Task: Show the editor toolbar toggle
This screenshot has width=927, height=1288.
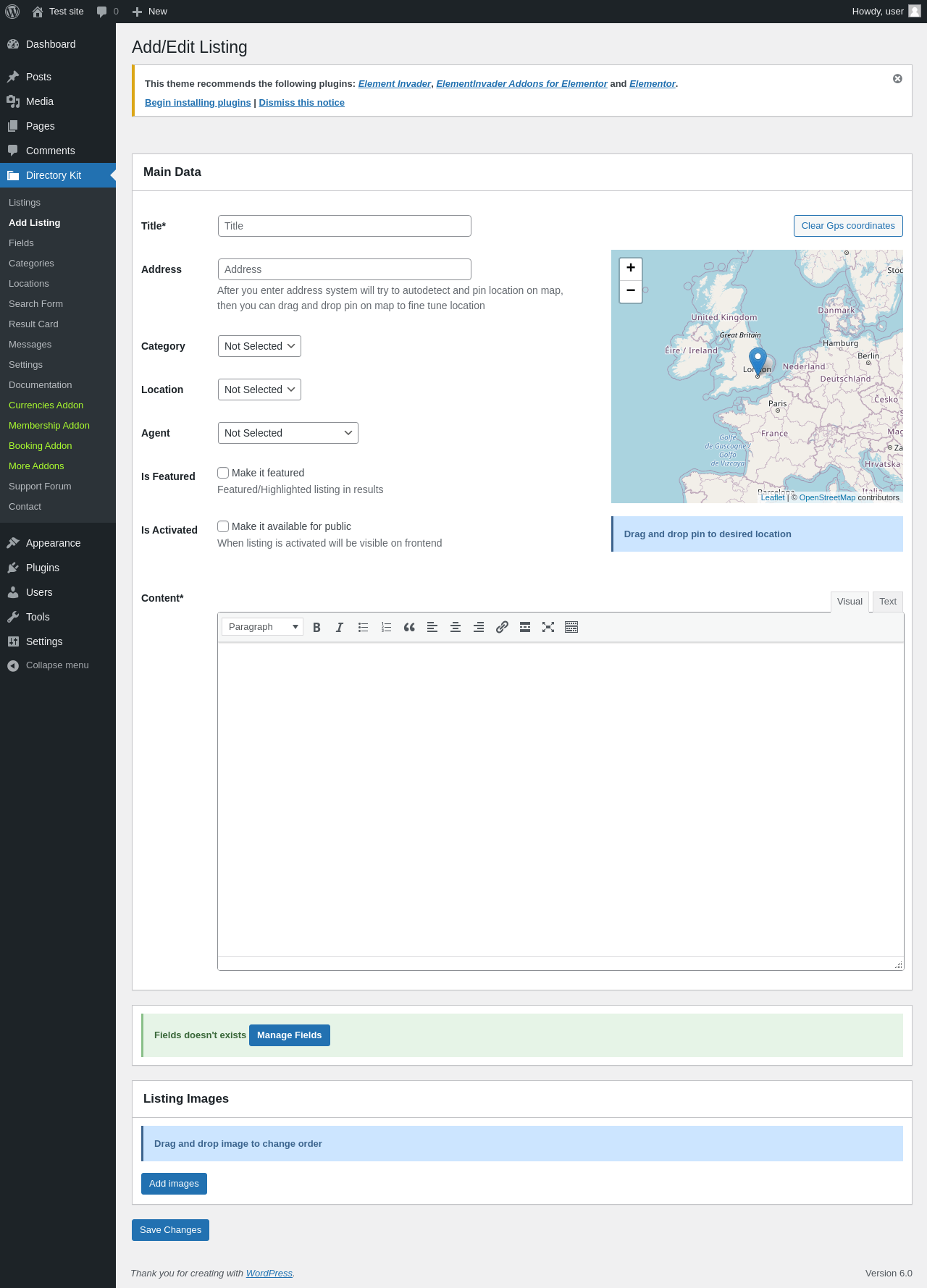Action: tap(571, 628)
